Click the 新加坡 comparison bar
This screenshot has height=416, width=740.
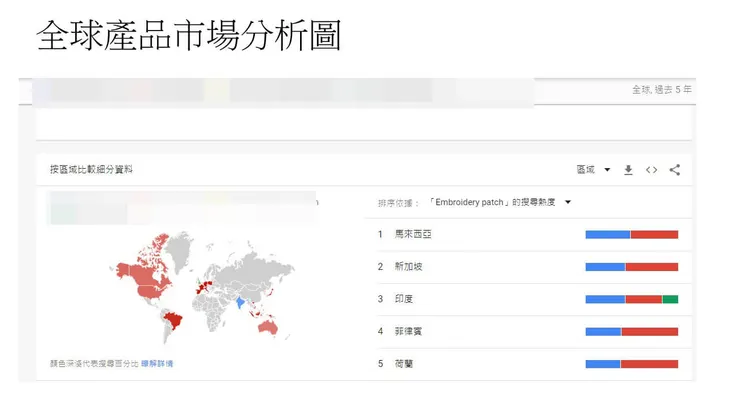pos(632,267)
